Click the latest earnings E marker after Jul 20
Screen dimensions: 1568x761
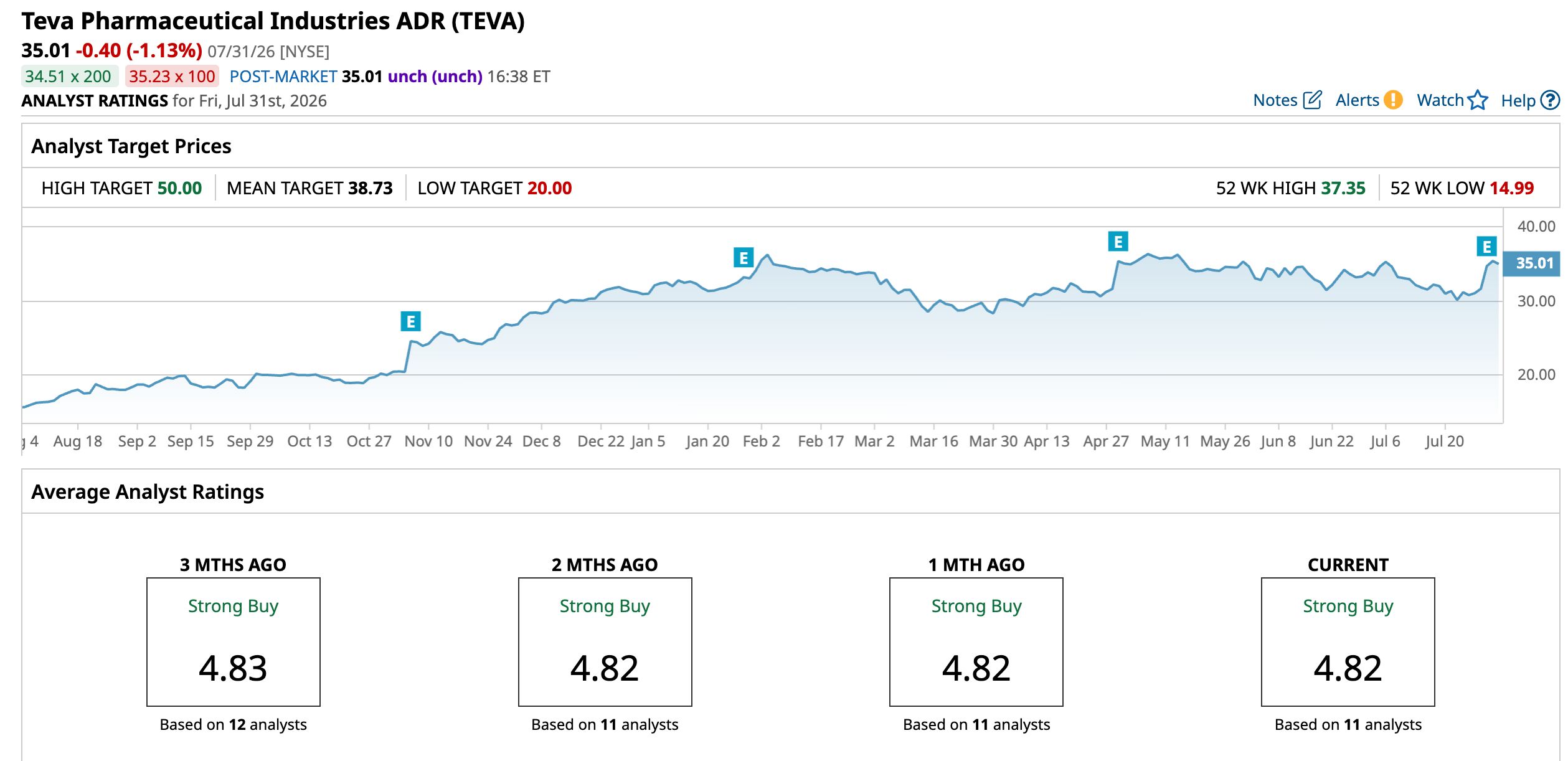click(x=1487, y=247)
